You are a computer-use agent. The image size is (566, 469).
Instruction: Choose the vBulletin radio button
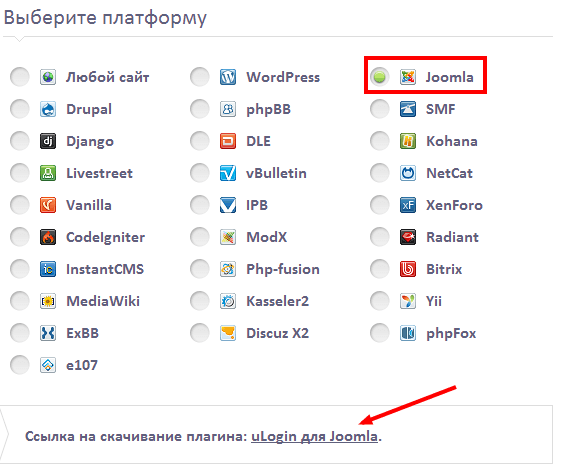200,173
